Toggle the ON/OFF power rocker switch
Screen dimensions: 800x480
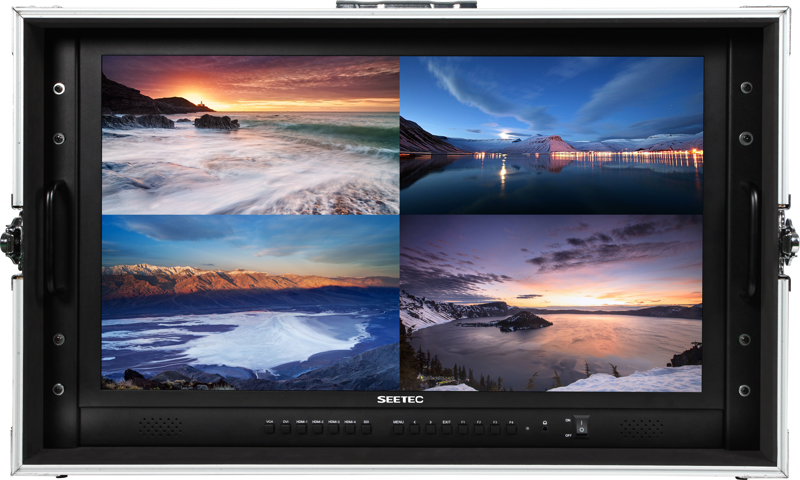581,426
